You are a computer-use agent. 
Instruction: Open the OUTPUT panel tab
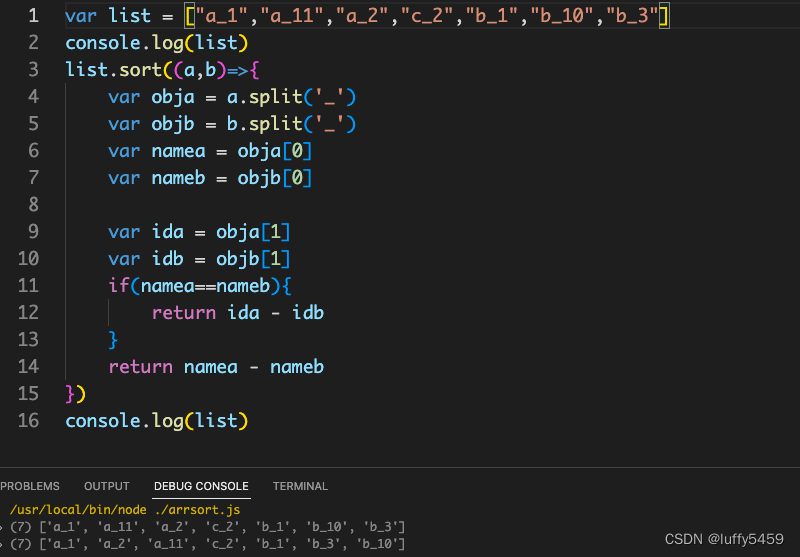pos(107,486)
